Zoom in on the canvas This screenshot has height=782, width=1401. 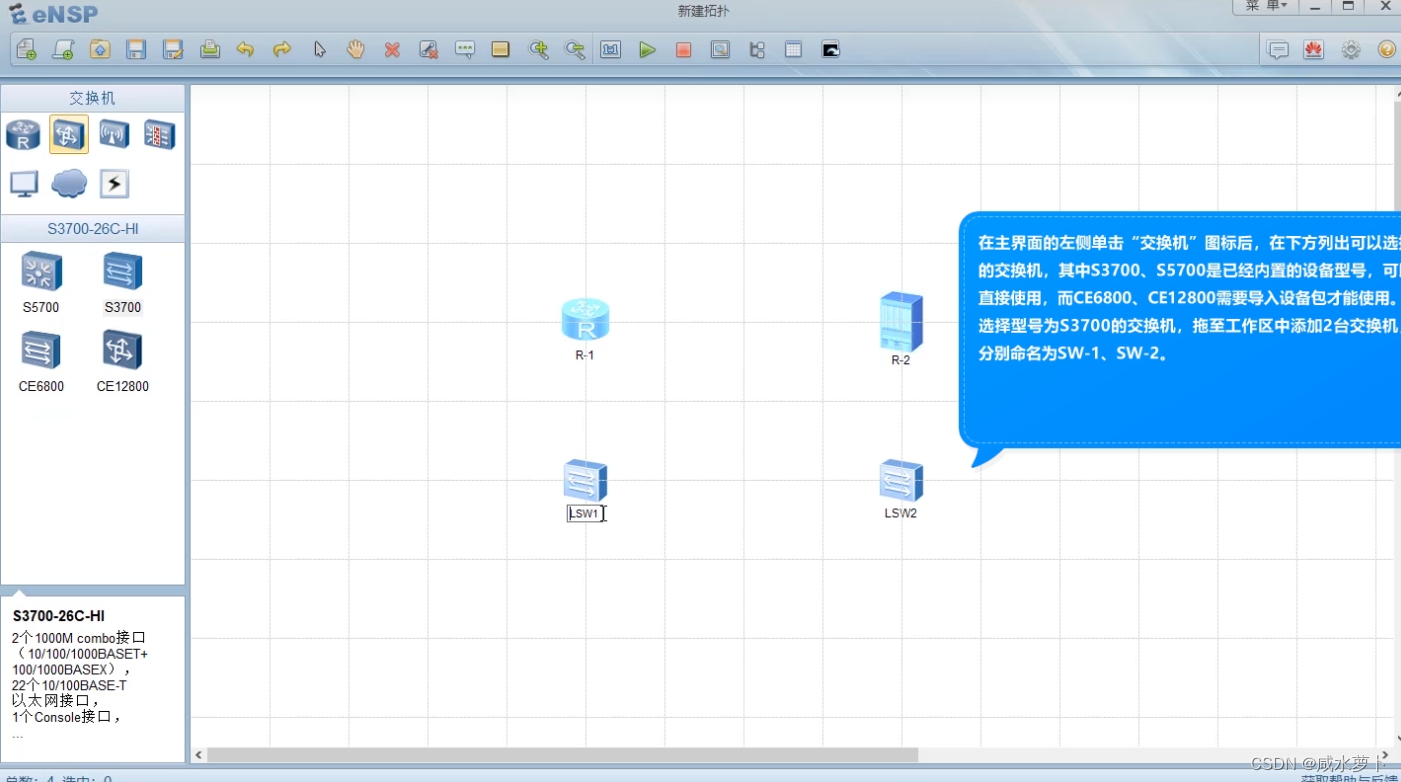point(539,49)
